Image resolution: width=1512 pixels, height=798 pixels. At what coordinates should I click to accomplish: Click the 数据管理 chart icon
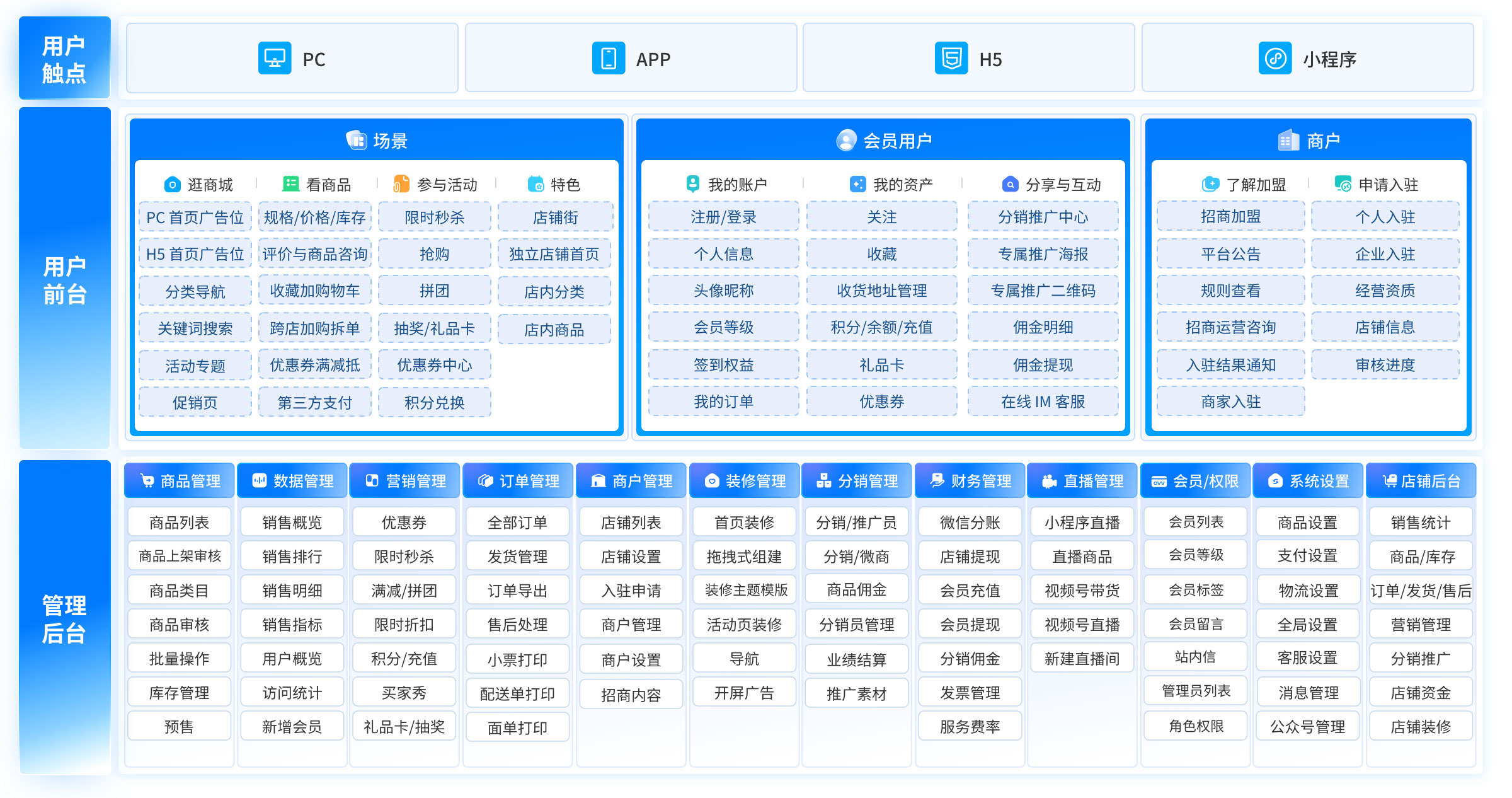pos(260,481)
